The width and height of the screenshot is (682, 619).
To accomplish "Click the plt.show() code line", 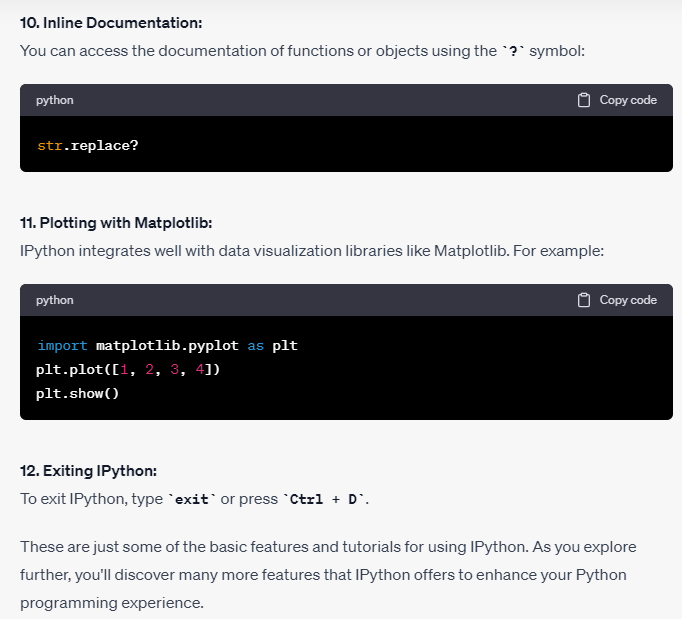I will tap(77, 394).
